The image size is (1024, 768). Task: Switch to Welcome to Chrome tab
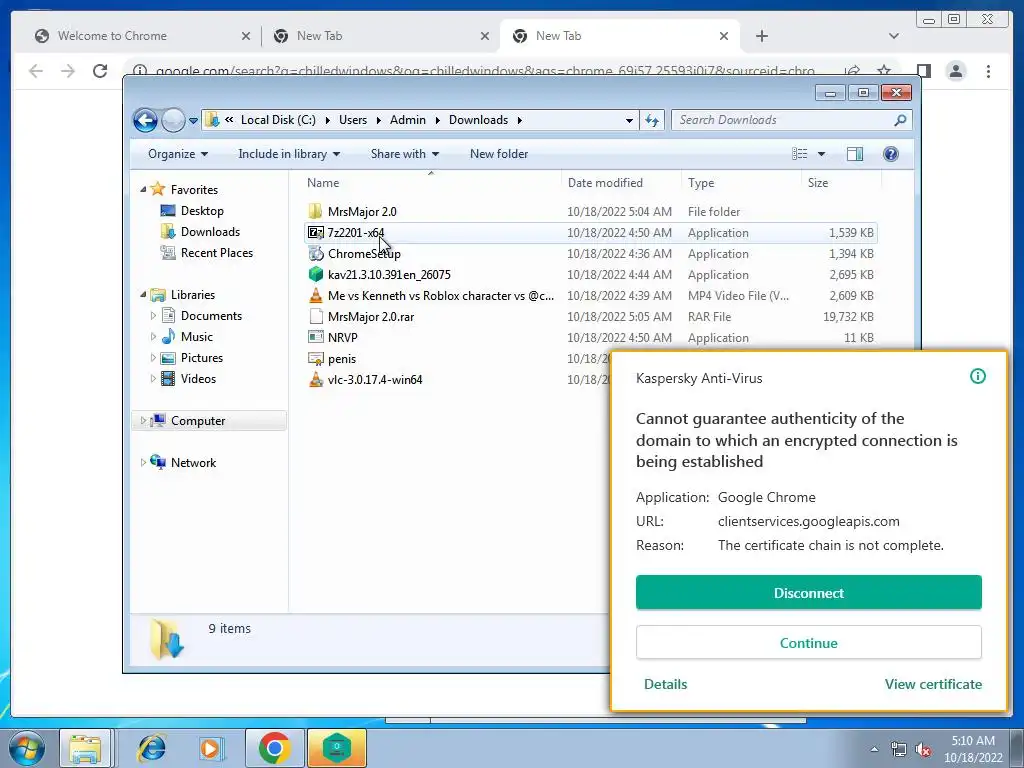point(142,36)
